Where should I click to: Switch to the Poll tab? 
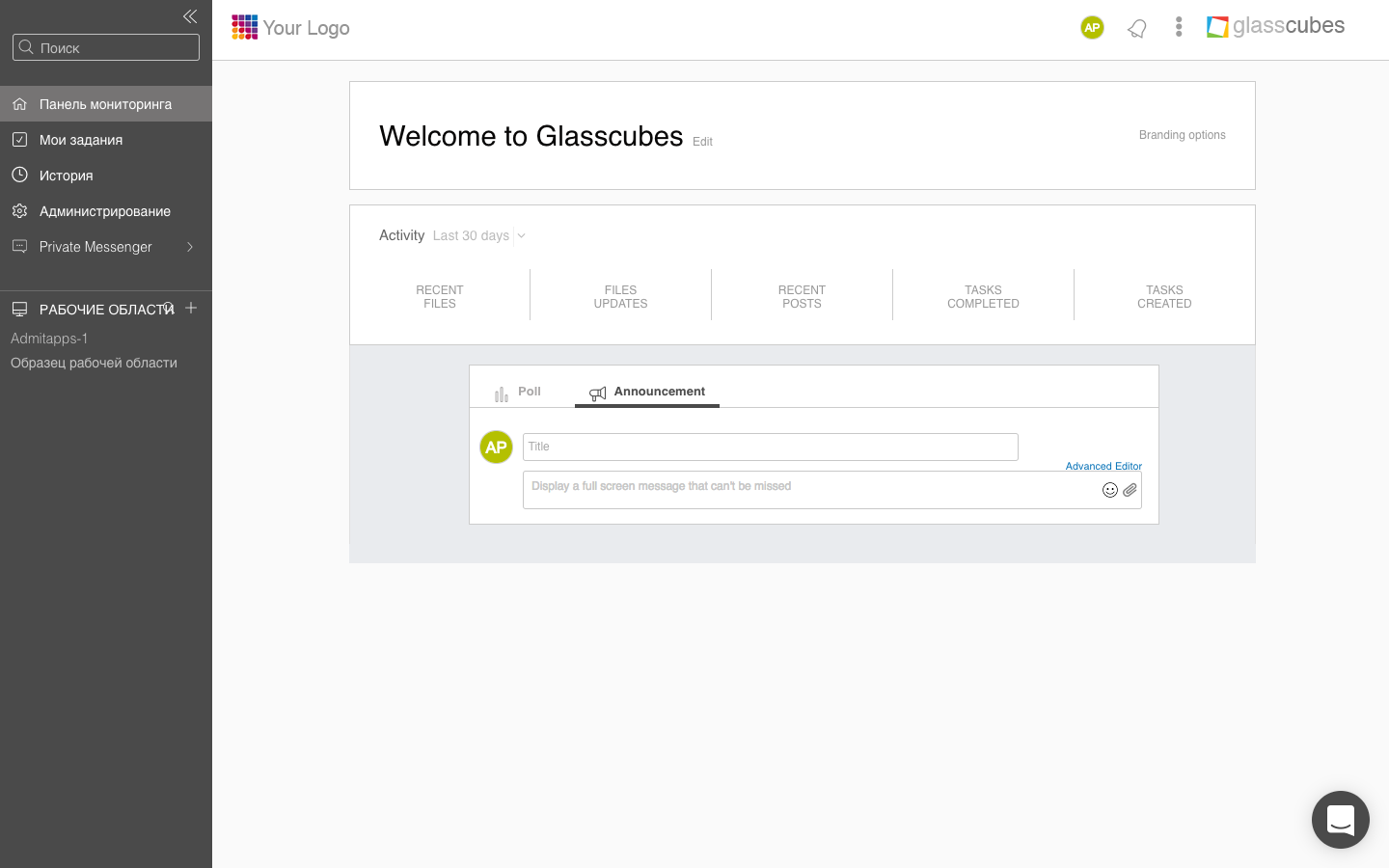click(x=518, y=392)
